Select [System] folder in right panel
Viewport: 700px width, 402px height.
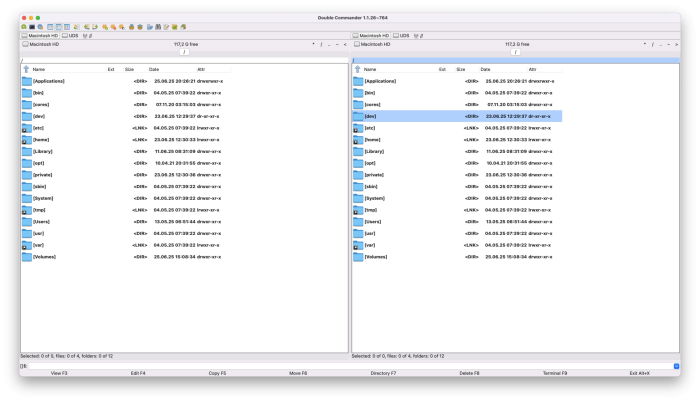pos(457,198)
